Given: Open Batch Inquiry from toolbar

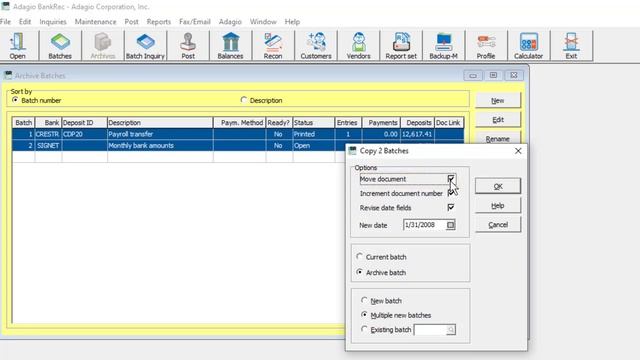Looking at the screenshot, I should point(145,46).
